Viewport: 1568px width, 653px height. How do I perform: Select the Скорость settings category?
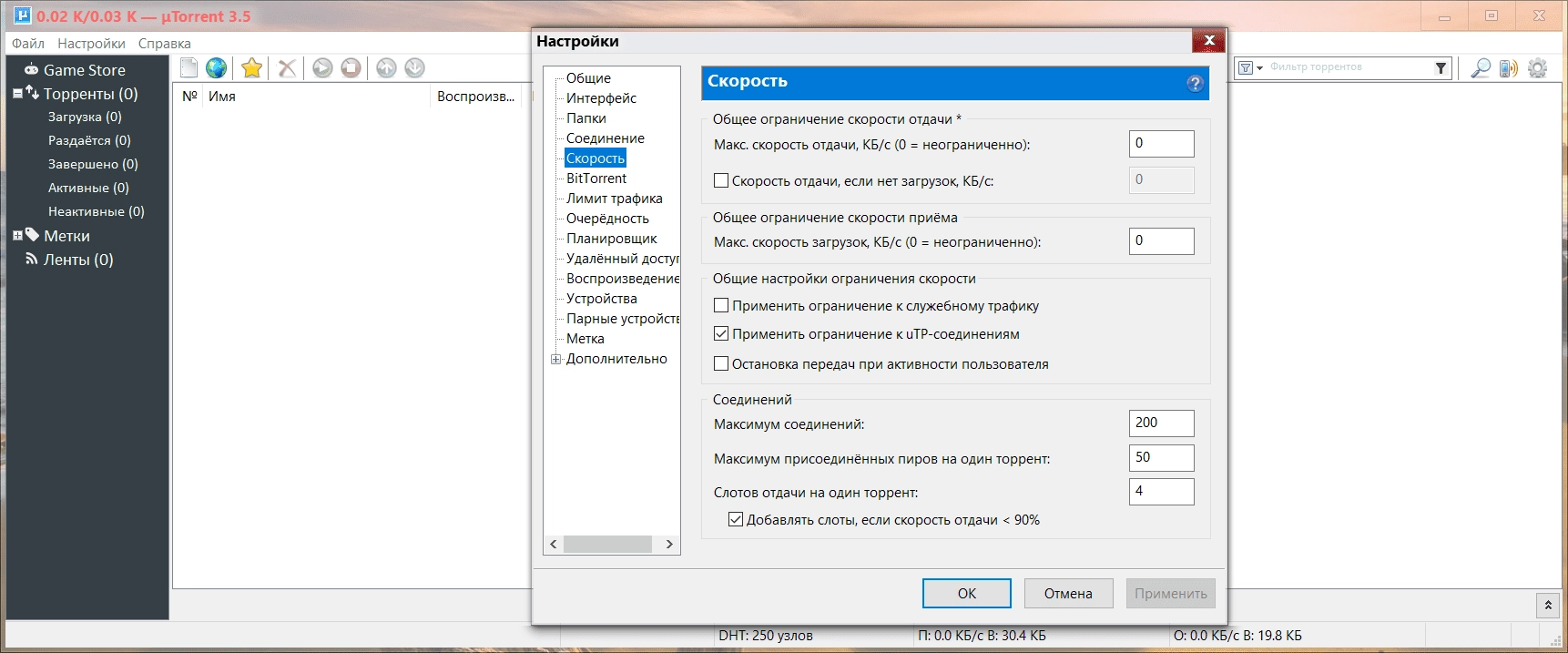596,158
